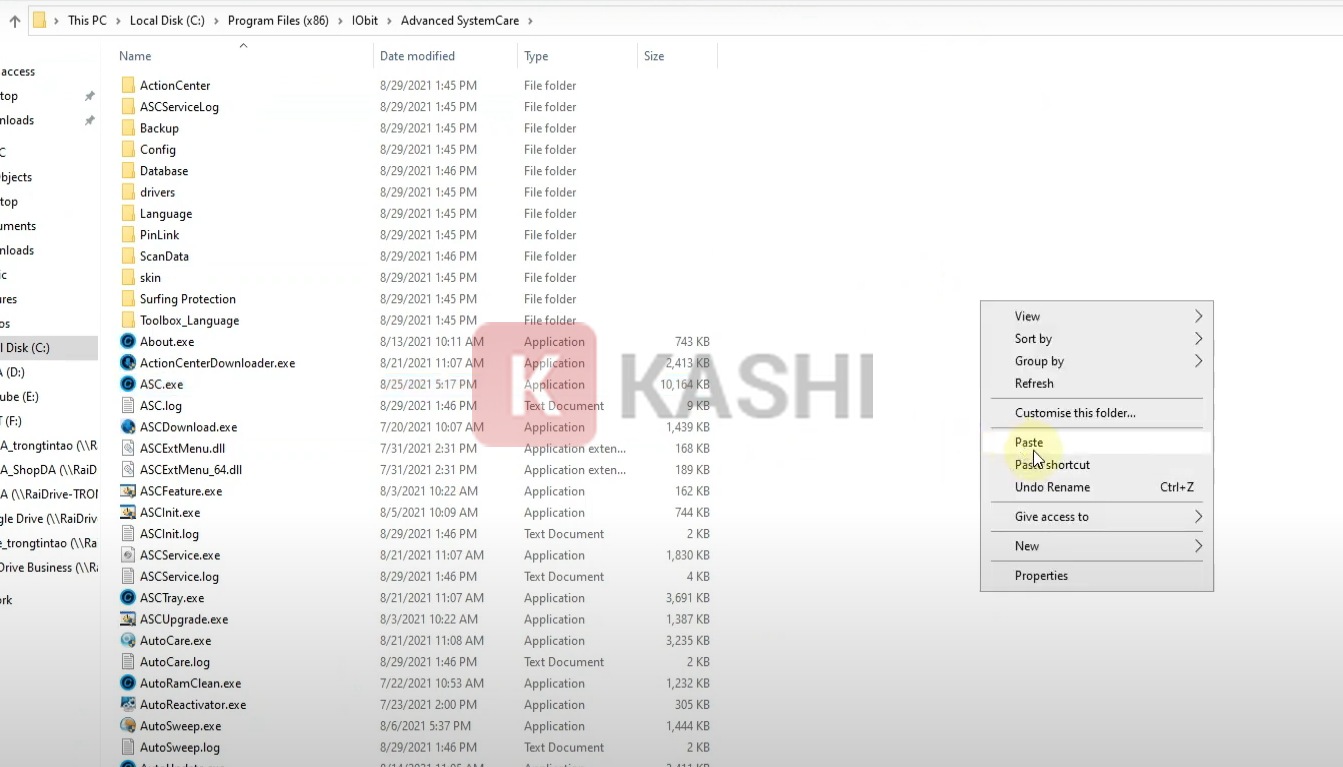Viewport: 1343px width, 767px height.
Task: Click the ActionCenterDownloader.exe icon
Action: pos(127,363)
